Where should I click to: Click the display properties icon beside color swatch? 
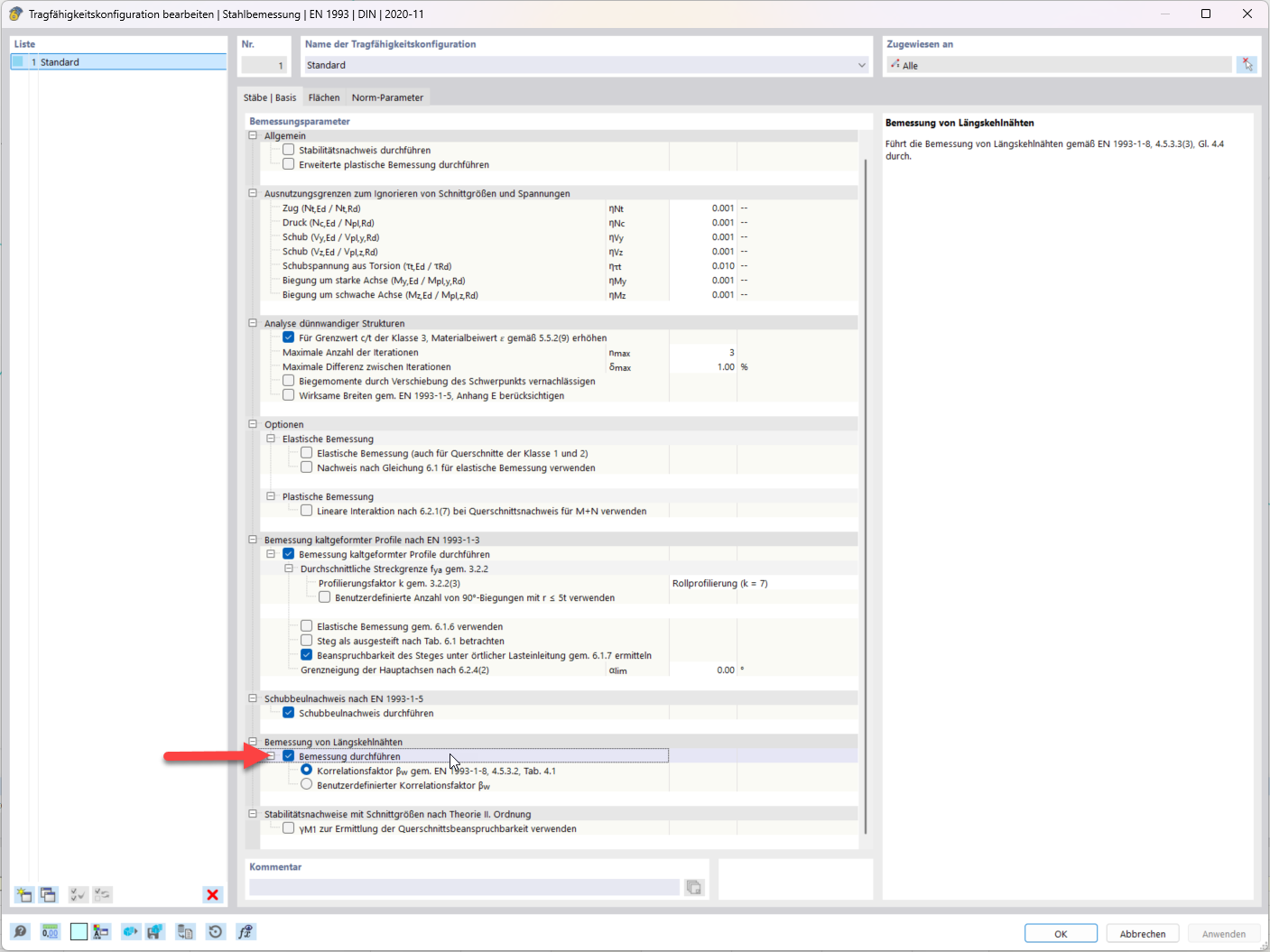click(102, 931)
